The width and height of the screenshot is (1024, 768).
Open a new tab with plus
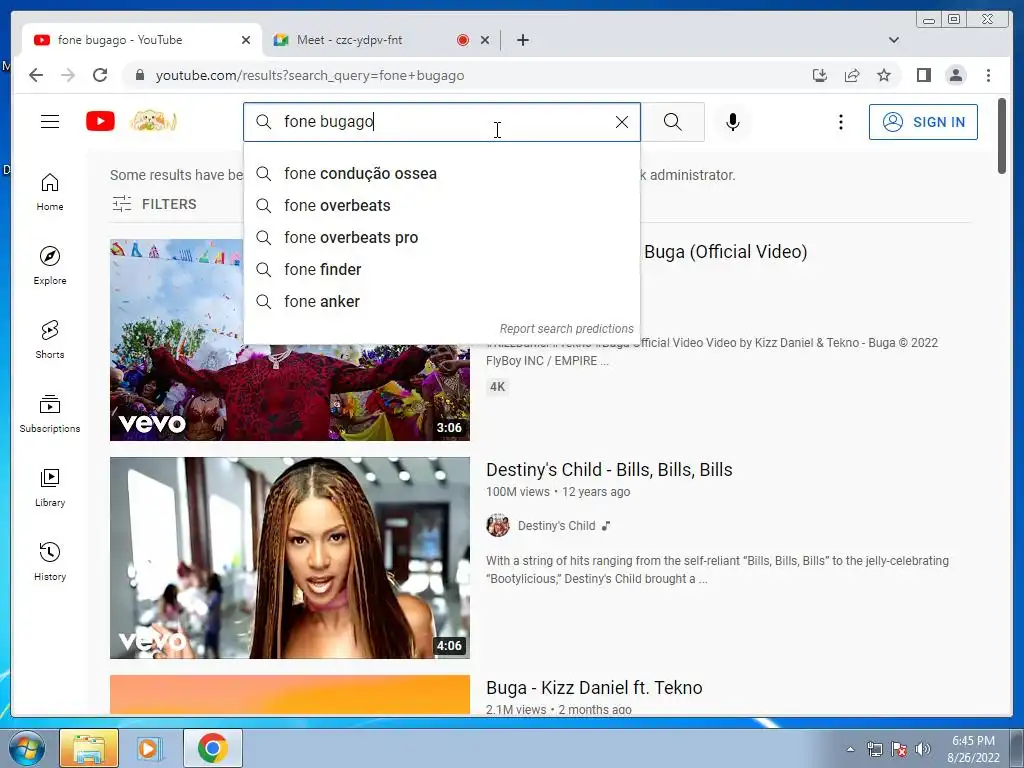(x=522, y=40)
